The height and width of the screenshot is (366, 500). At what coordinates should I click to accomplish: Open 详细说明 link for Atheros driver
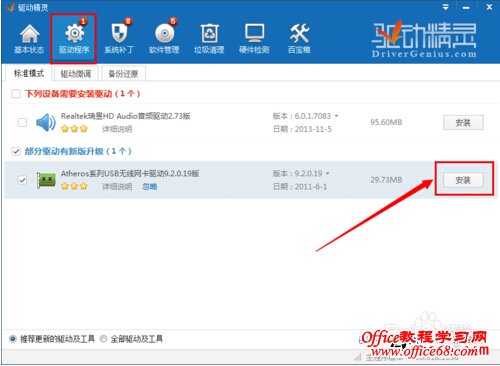tap(117, 186)
